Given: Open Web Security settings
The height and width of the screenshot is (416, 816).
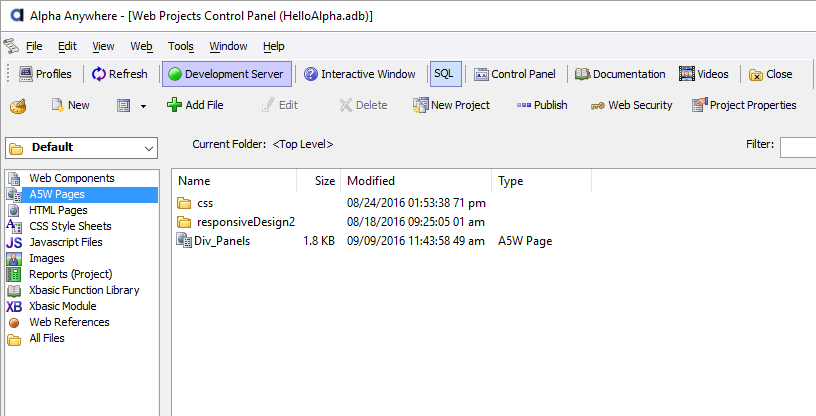Looking at the screenshot, I should point(631,105).
